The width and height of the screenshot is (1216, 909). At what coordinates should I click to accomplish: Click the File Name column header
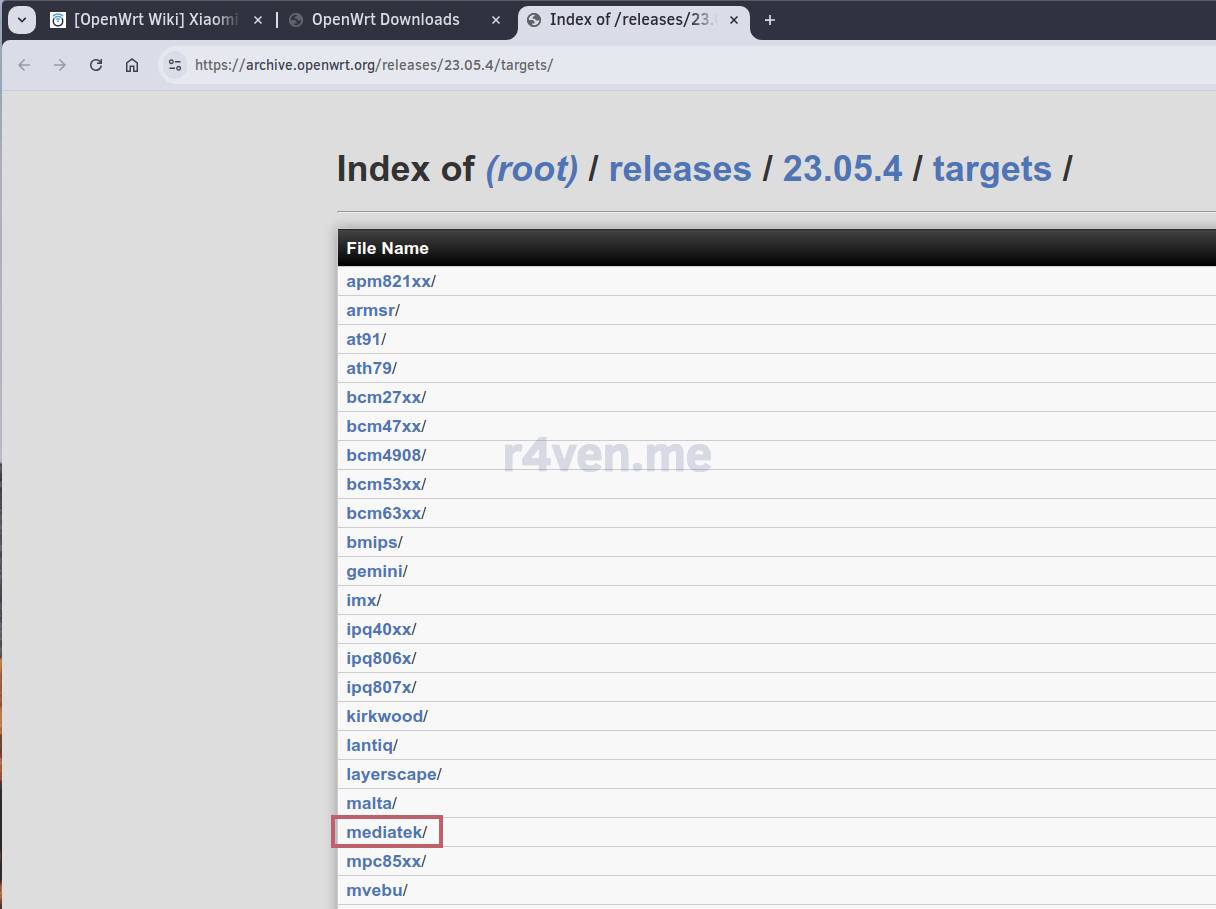coord(387,248)
